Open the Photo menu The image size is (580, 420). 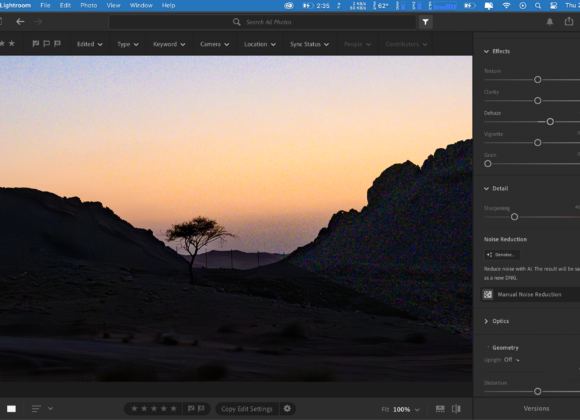tap(89, 5)
